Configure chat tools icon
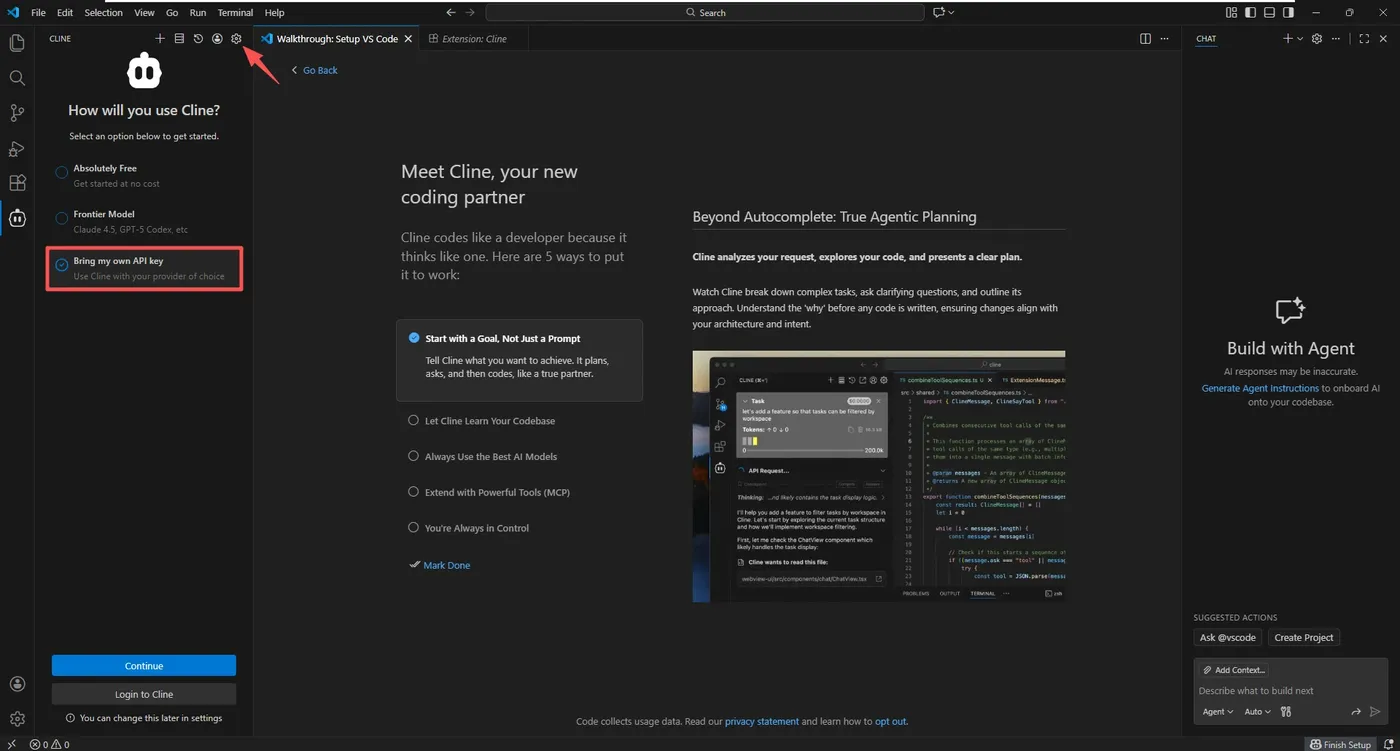 1286,712
